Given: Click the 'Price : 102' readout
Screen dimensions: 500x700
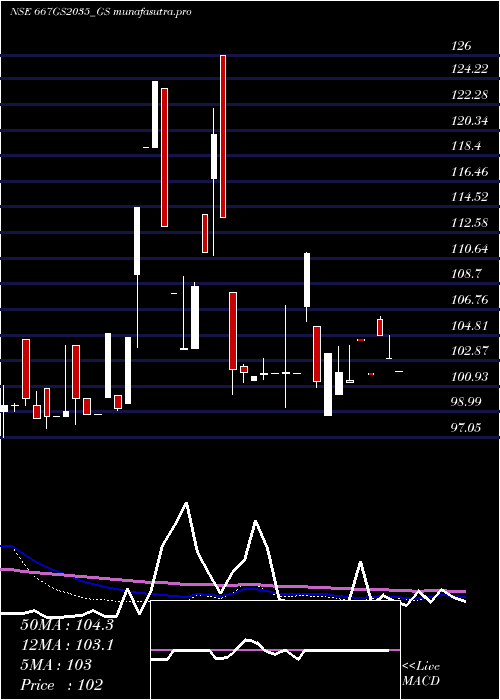Looking at the screenshot, I should [x=62, y=685].
